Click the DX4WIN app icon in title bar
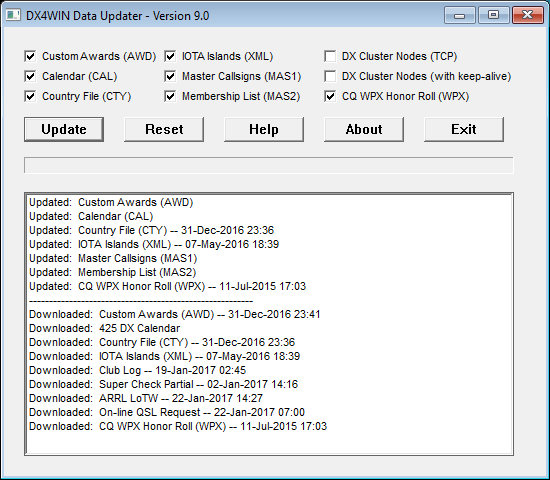 coord(13,15)
